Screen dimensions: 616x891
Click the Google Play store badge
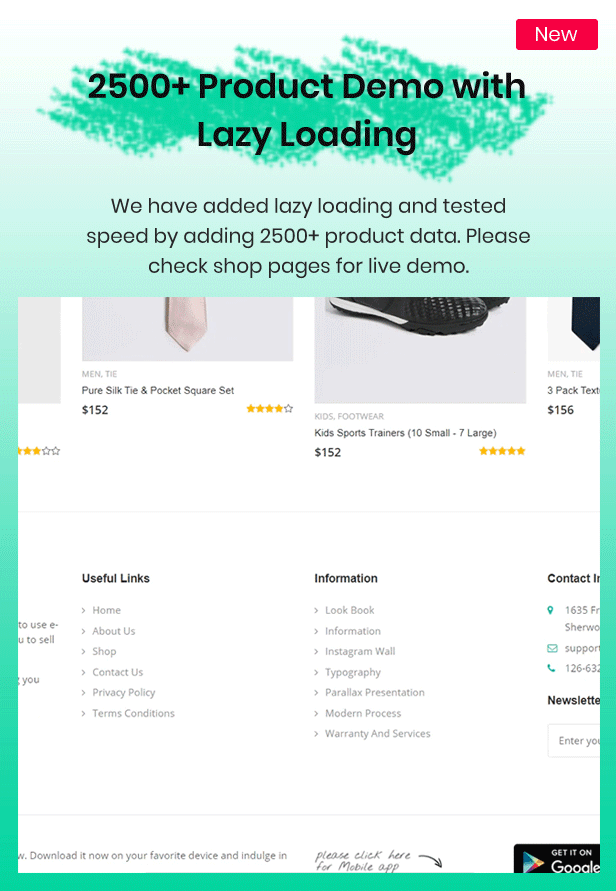557,859
